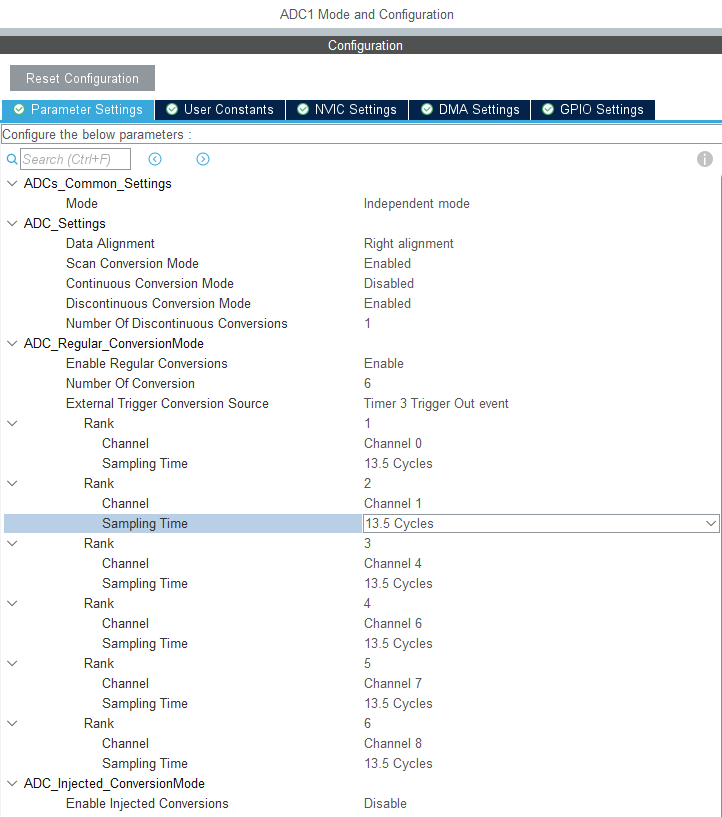Click the info icon at right
Viewport: 722px width, 817px height.
705,159
